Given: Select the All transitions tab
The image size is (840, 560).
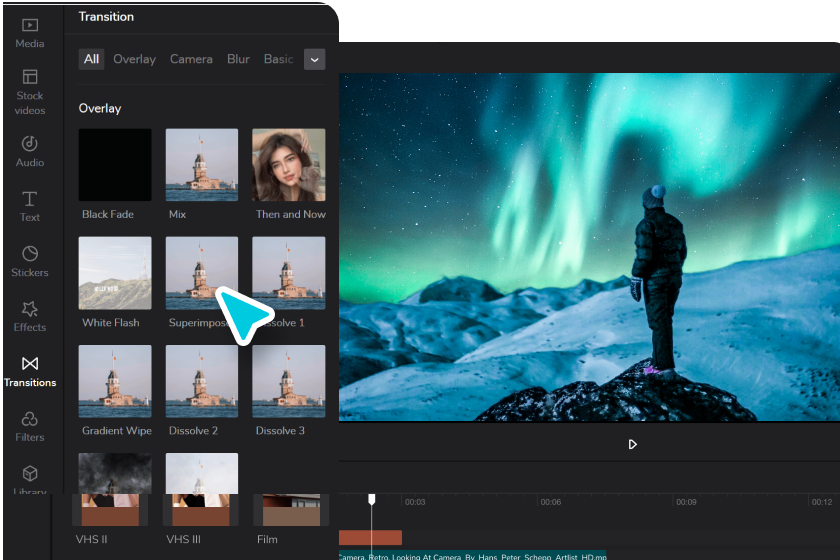Looking at the screenshot, I should pos(91,59).
